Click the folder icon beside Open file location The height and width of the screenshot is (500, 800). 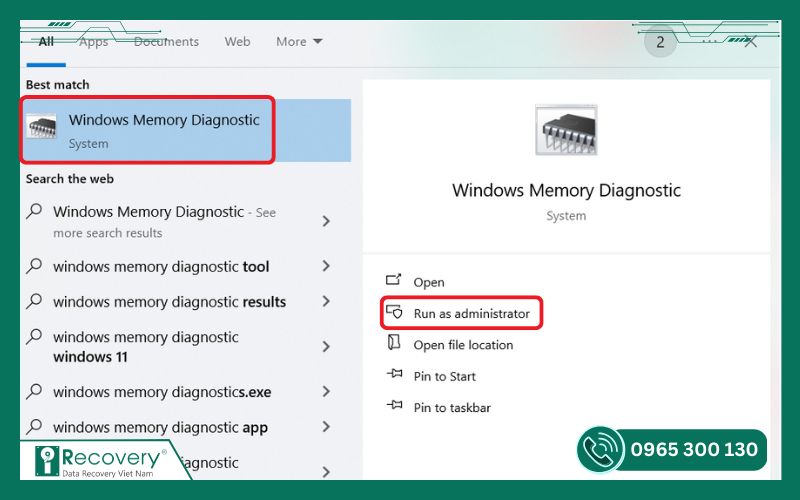coord(394,342)
